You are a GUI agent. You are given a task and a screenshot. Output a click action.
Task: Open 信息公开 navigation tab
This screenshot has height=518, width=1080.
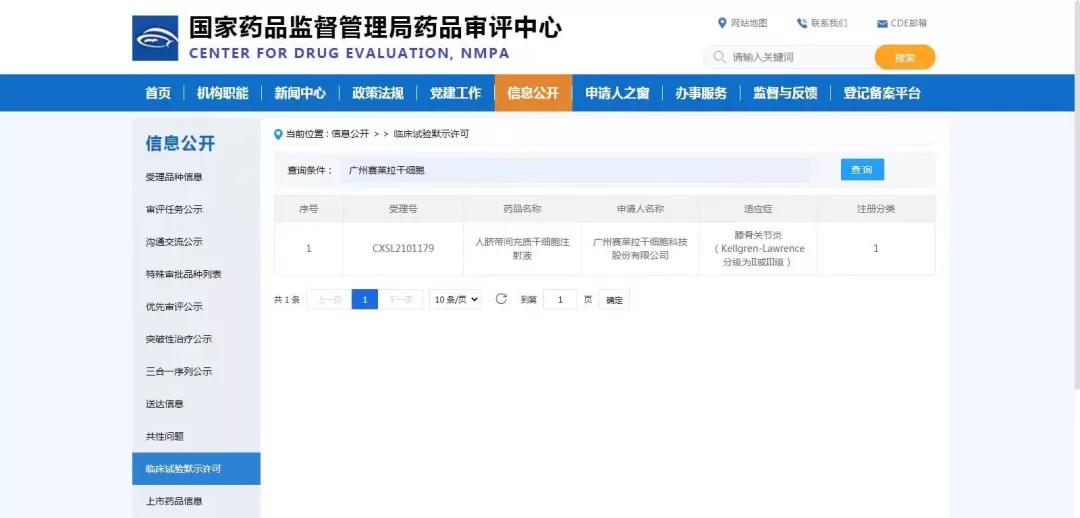(x=533, y=93)
